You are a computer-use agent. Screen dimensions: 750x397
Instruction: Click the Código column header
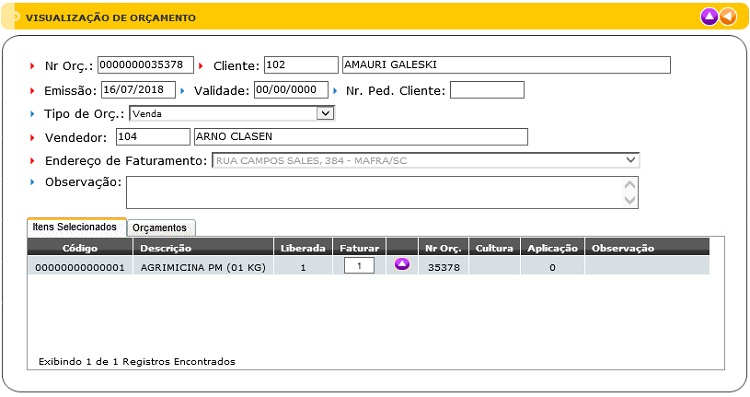(79, 247)
